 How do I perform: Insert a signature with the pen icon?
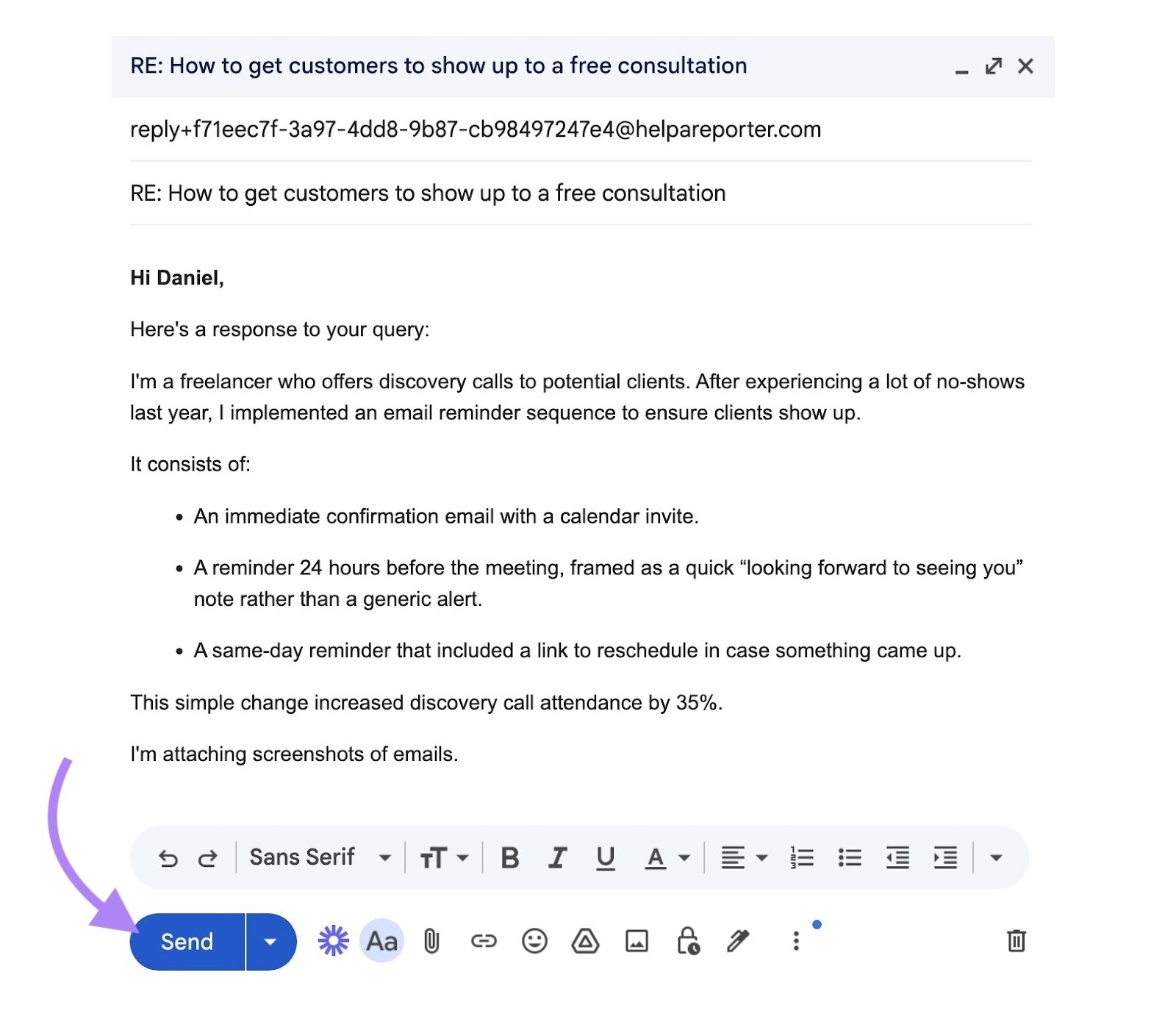[x=737, y=941]
